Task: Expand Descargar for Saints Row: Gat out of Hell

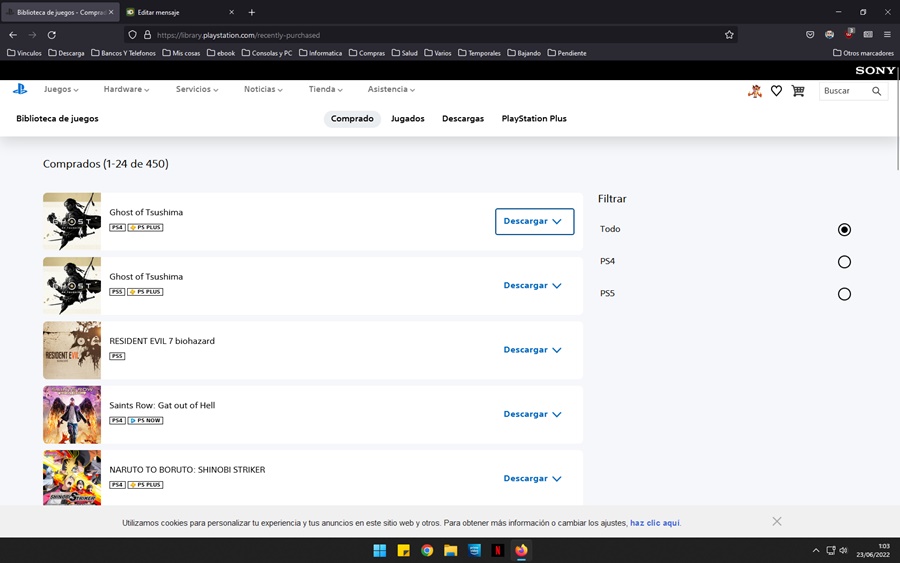Action: [533, 414]
